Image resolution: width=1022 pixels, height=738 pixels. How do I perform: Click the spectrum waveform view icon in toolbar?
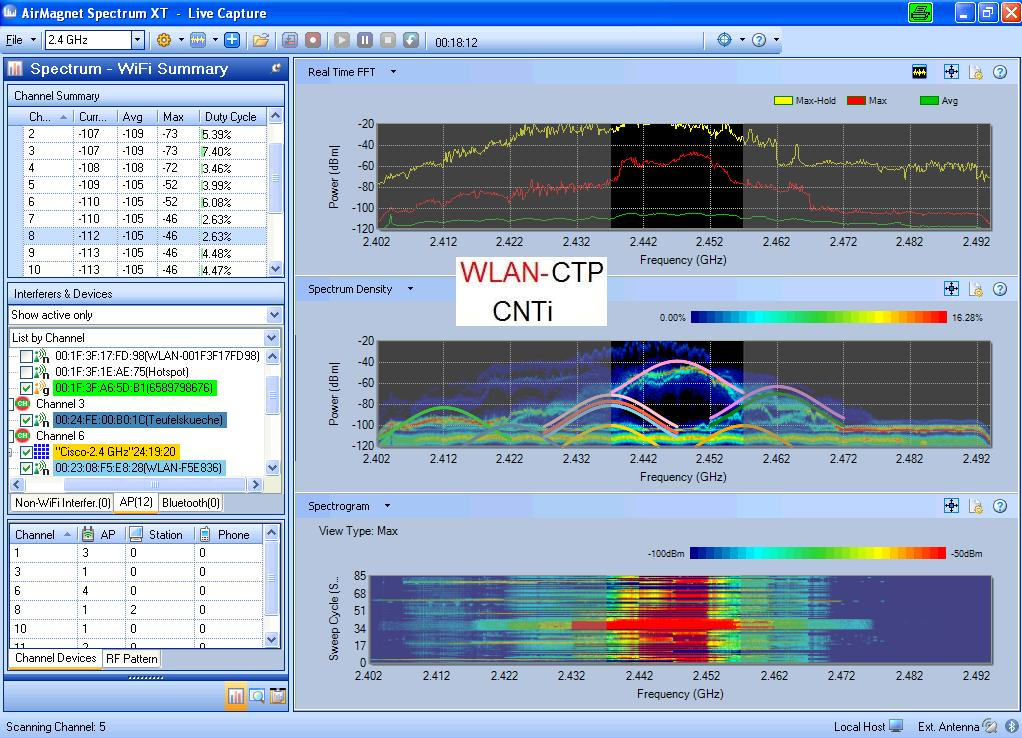click(197, 40)
